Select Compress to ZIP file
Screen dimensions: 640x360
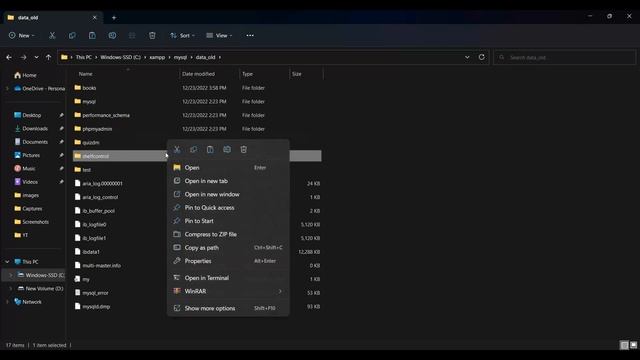(x=228, y=234)
